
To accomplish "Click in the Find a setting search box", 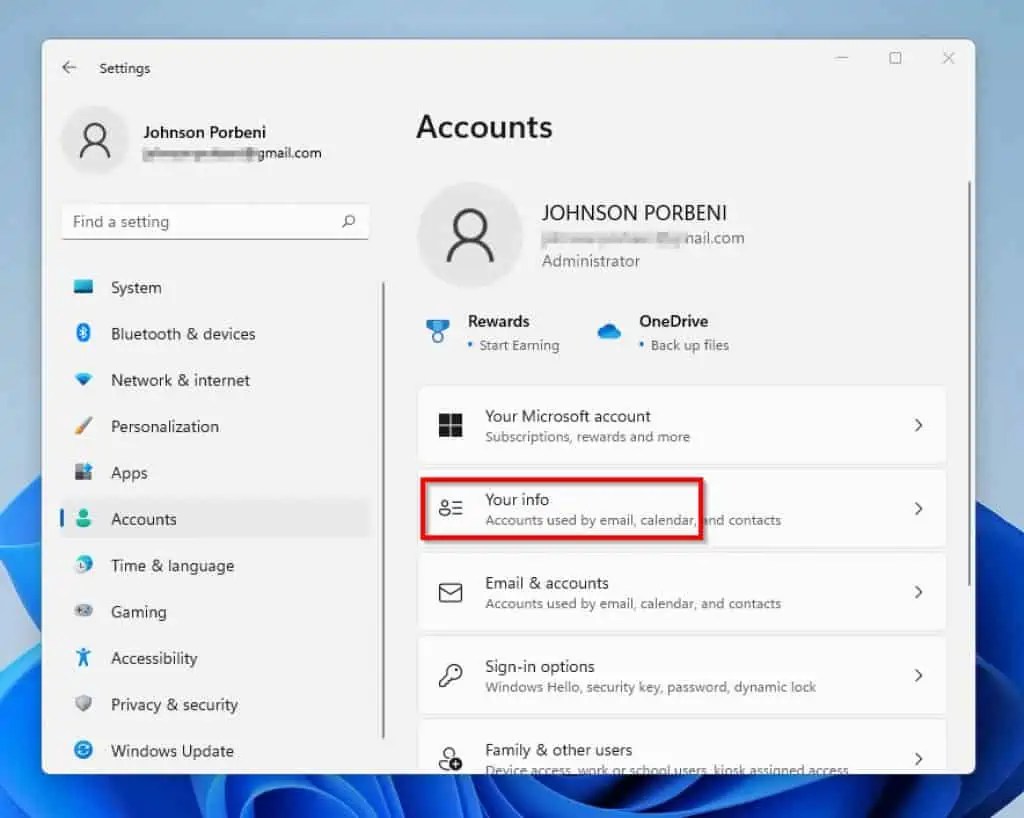I will click(200, 221).
